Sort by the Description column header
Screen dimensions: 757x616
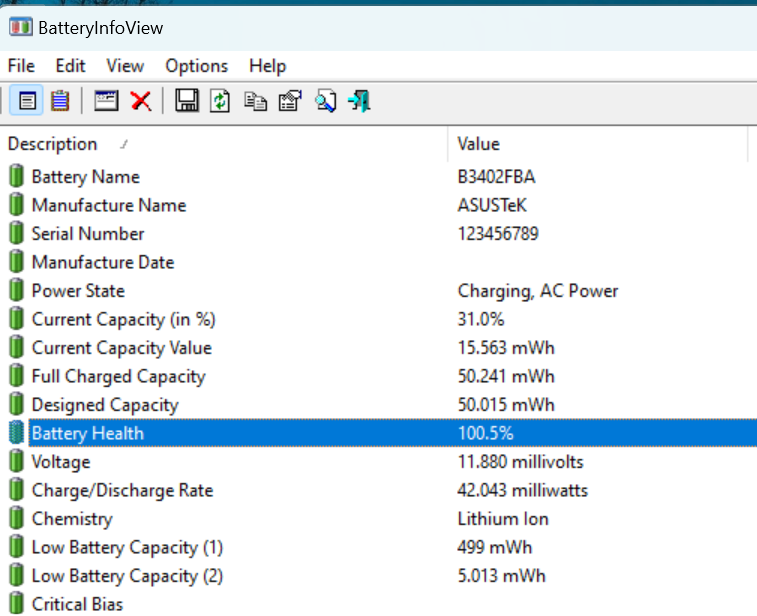pyautogui.click(x=224, y=144)
